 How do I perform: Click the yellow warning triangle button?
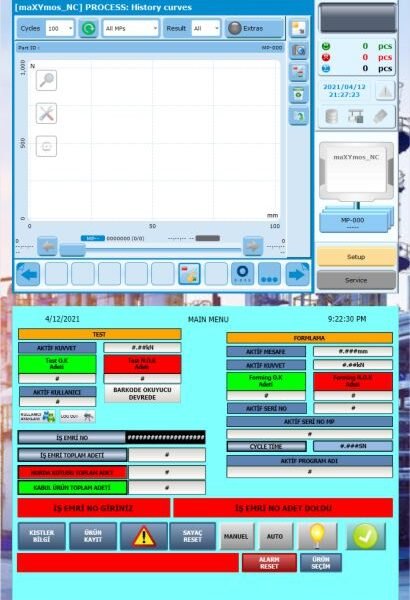tap(144, 536)
